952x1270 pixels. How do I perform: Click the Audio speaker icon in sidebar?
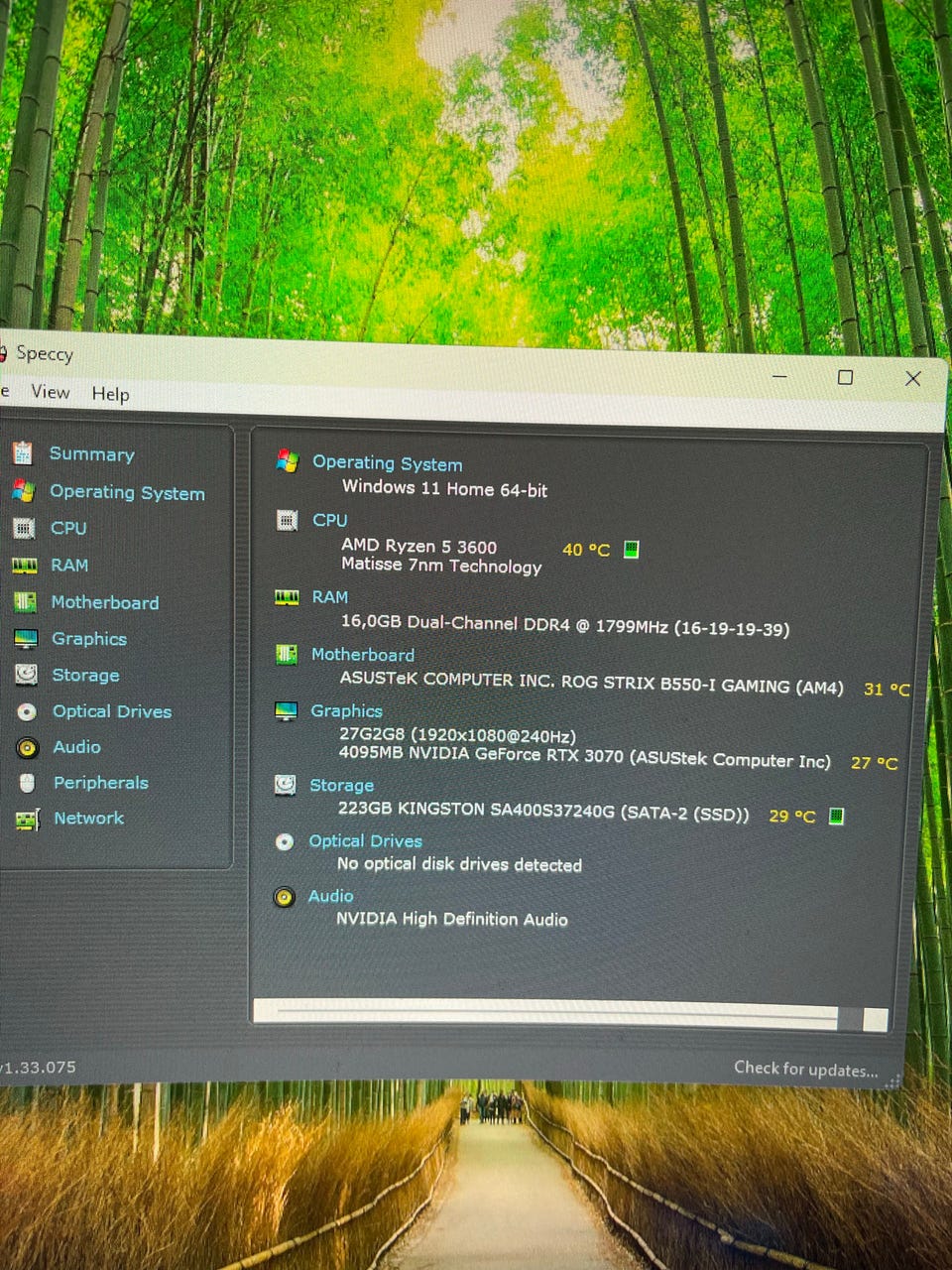point(28,747)
